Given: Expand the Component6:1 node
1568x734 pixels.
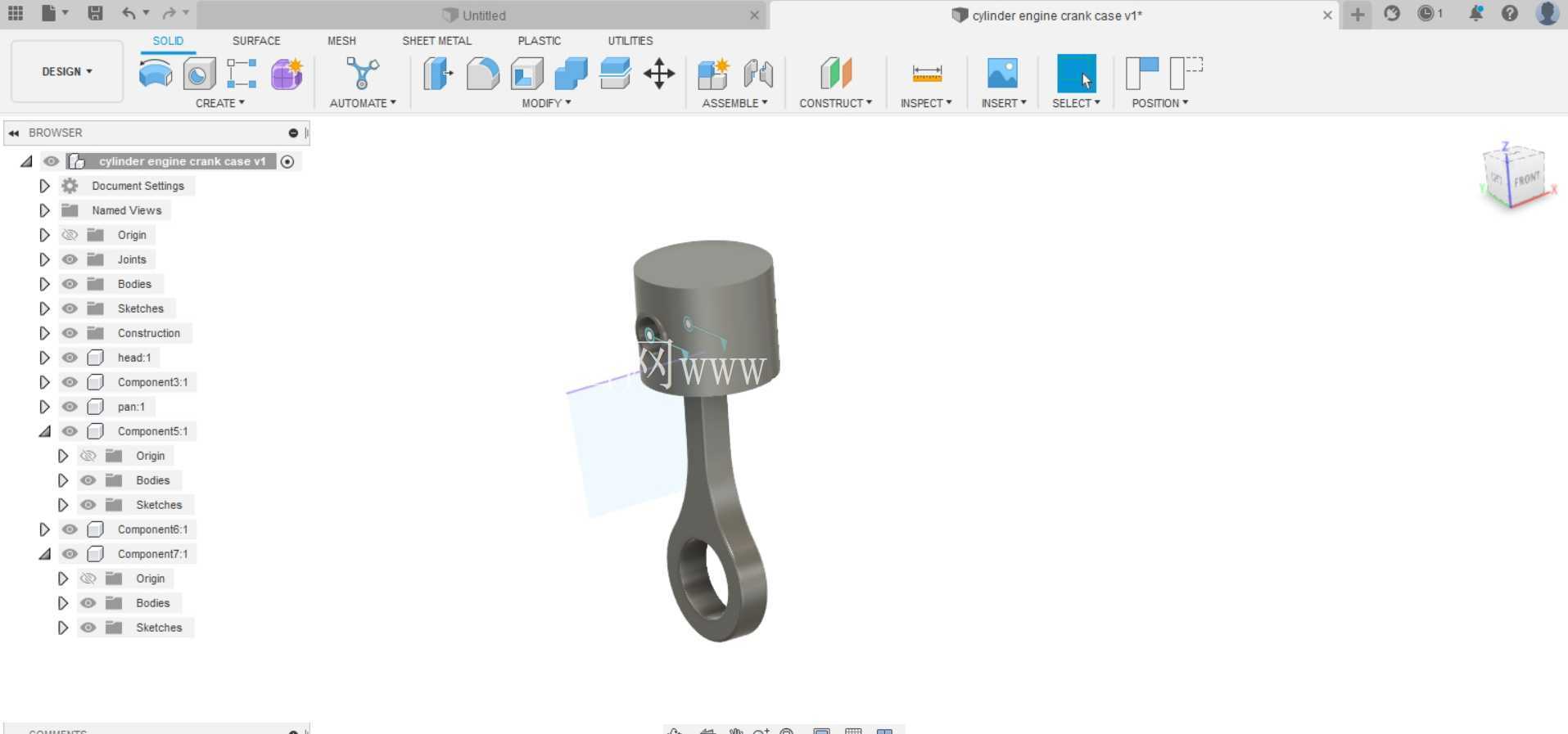Looking at the screenshot, I should click(x=44, y=529).
